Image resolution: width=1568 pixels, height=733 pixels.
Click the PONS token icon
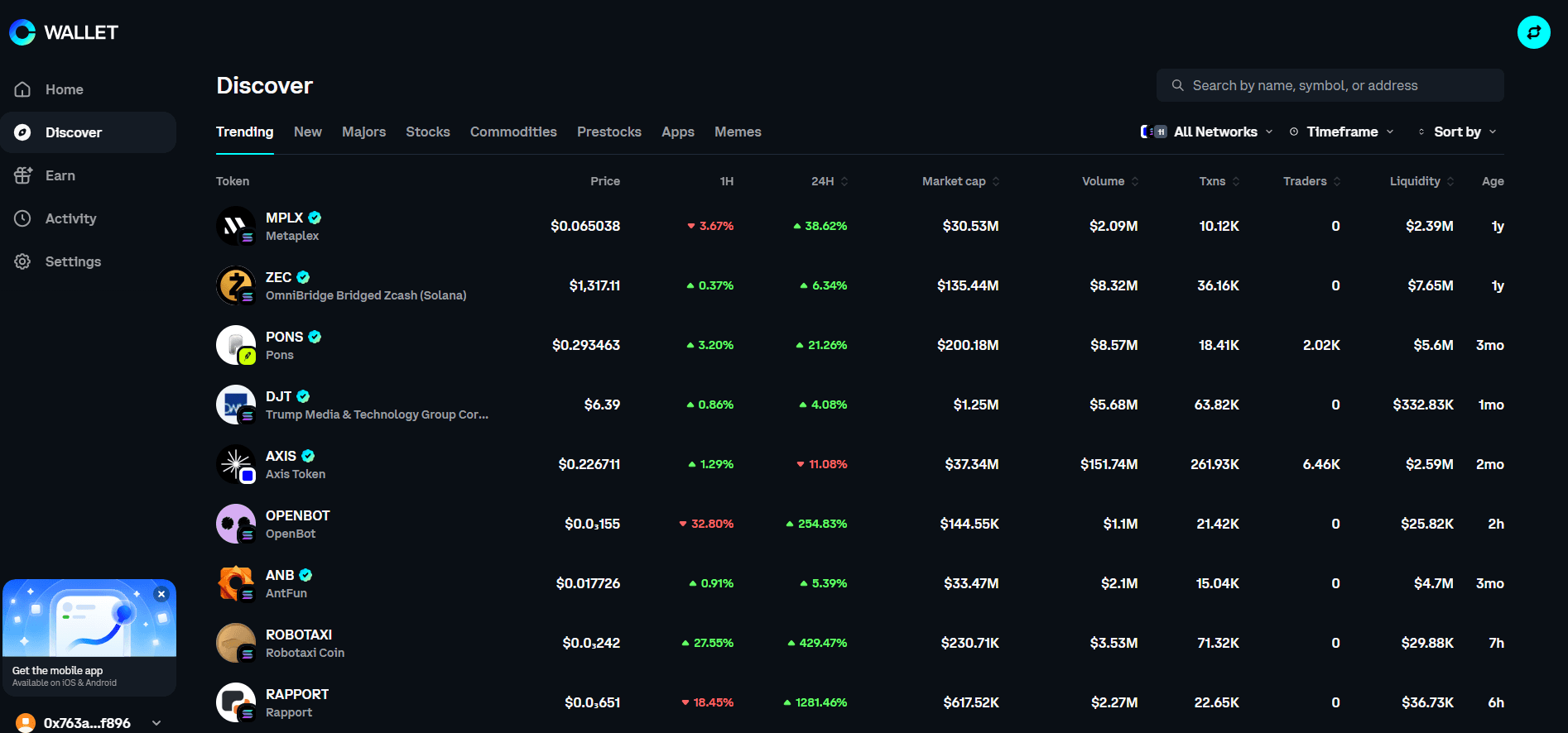click(236, 345)
